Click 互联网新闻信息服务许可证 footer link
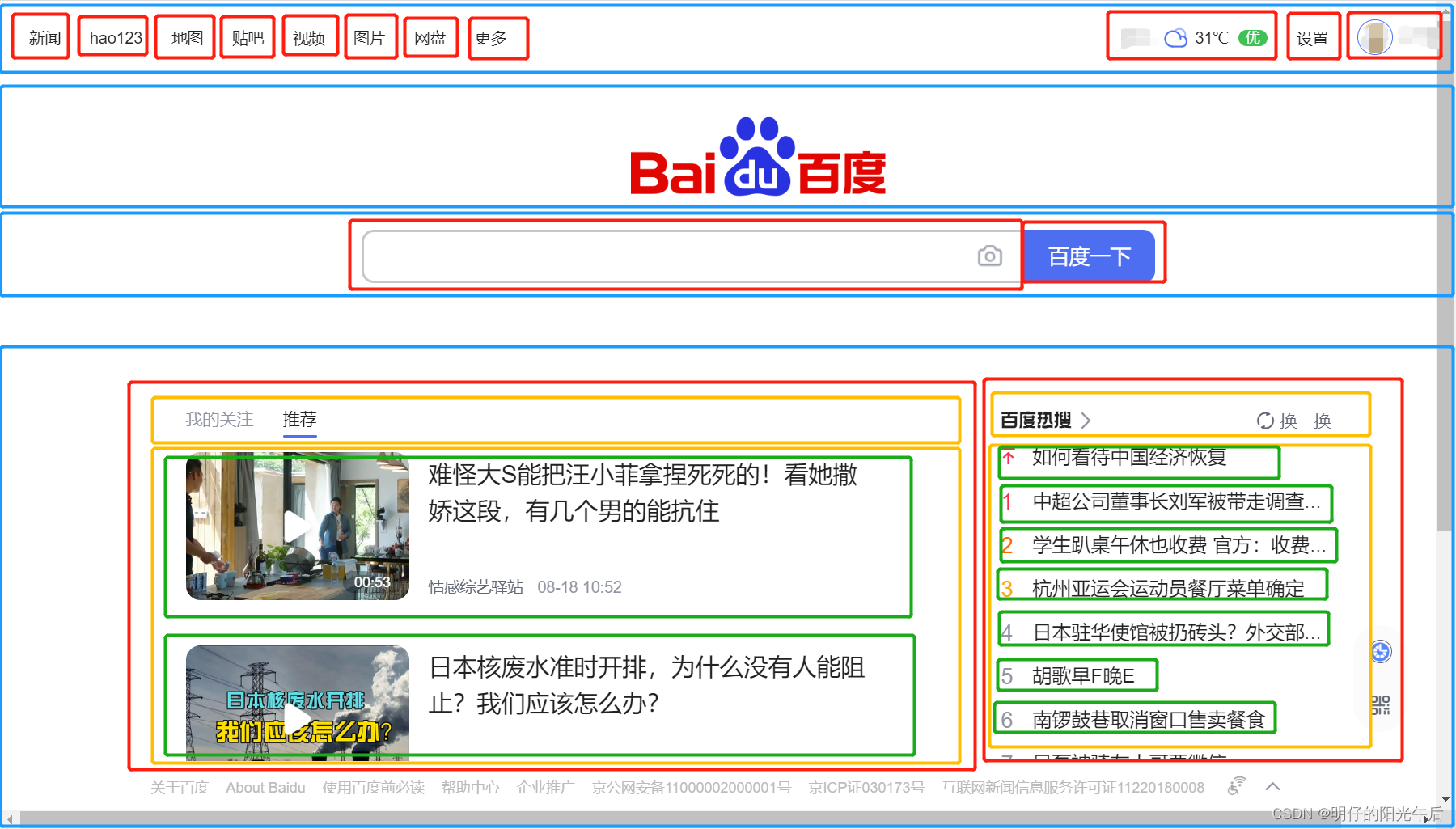The image size is (1456, 829). 1073,787
